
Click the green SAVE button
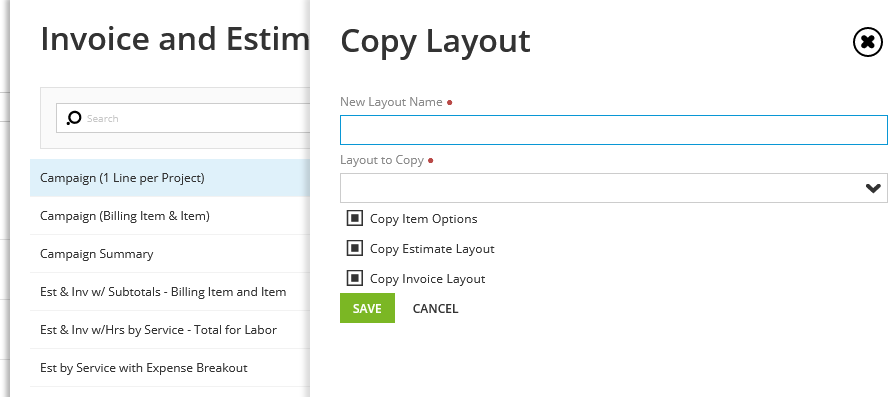coord(367,308)
